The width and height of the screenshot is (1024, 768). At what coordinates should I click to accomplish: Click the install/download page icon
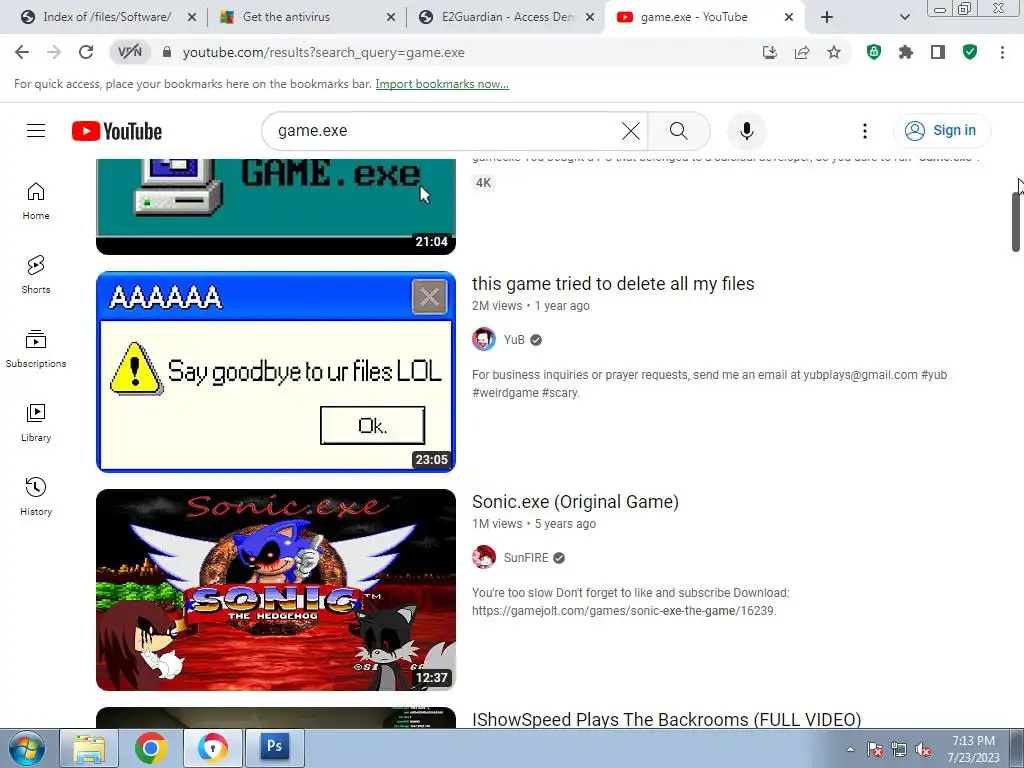[770, 52]
